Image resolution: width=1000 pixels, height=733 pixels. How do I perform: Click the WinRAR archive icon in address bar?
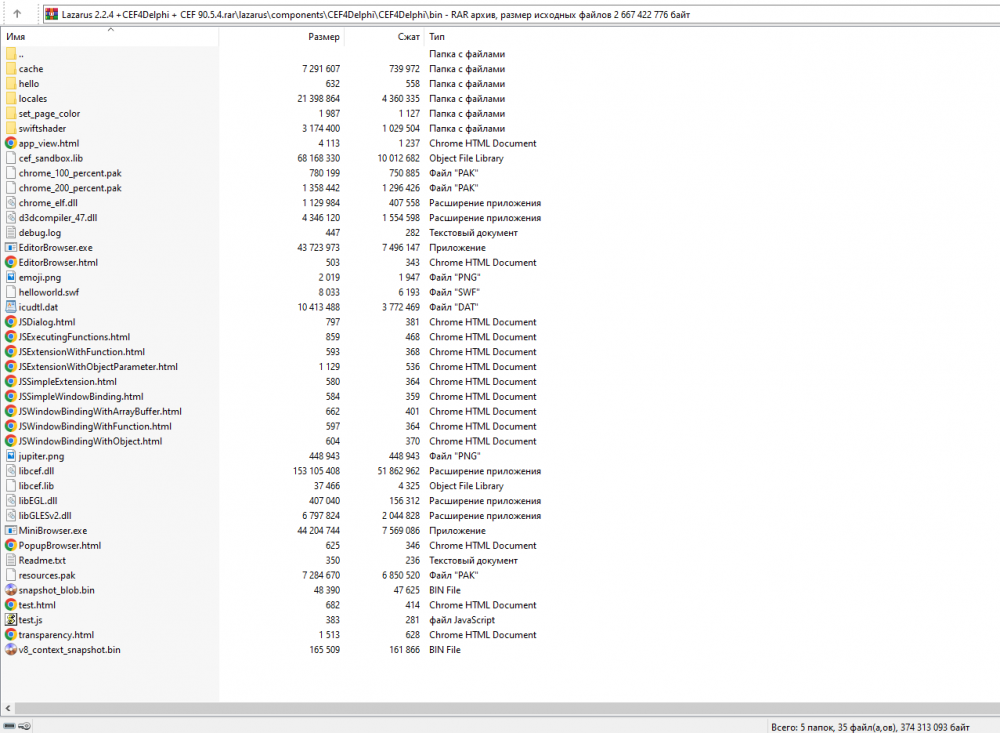(x=52, y=14)
